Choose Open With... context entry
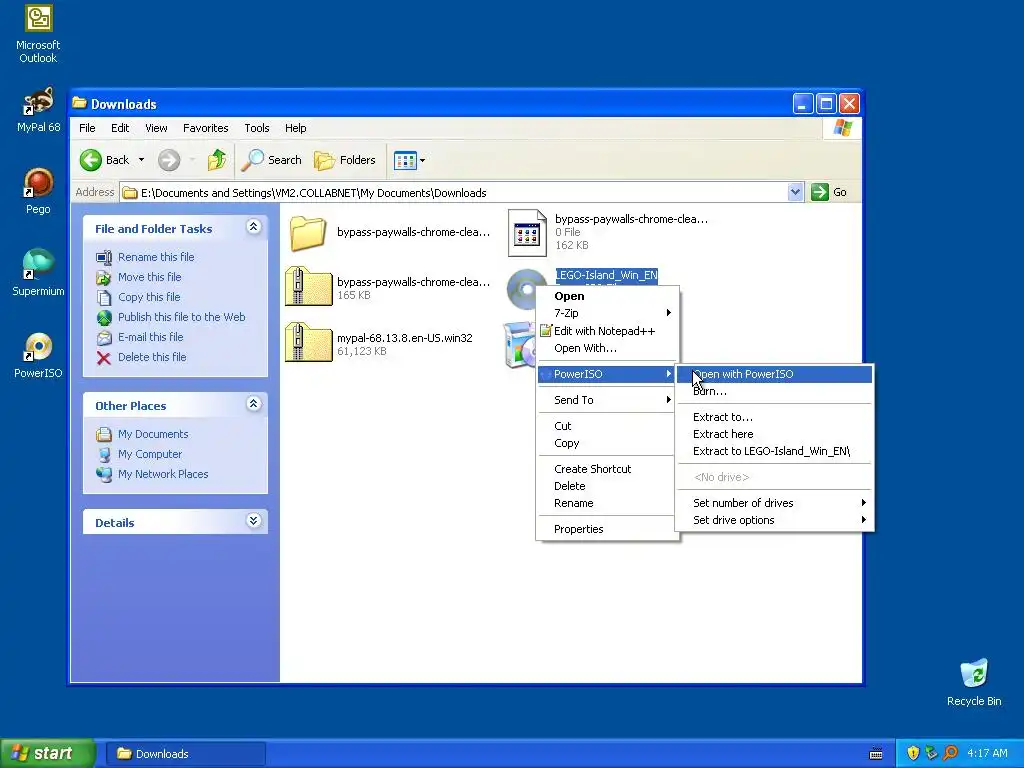The image size is (1024, 768). 607,348
